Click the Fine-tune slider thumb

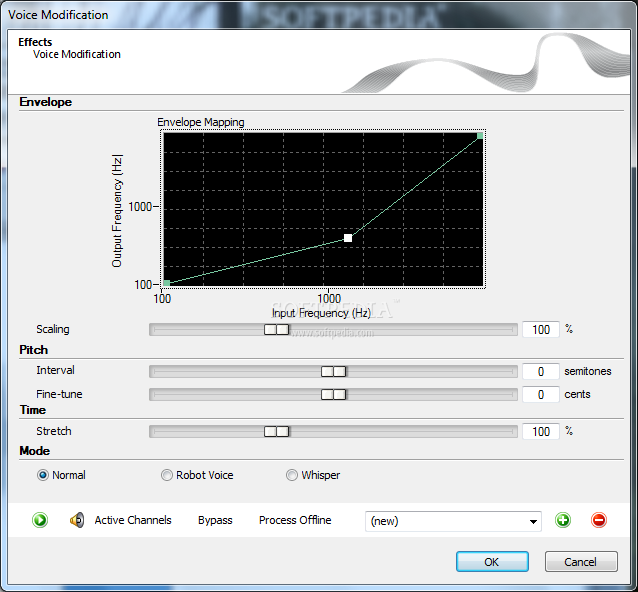(333, 394)
